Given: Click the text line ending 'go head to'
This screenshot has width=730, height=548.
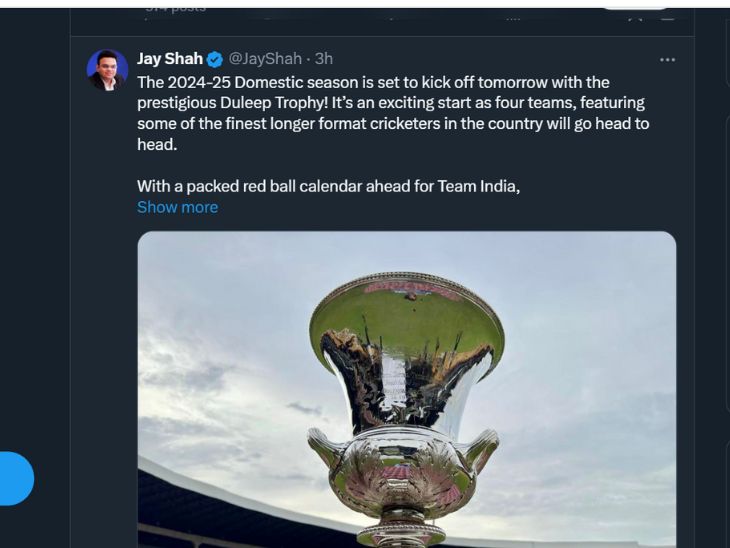Looking at the screenshot, I should (x=393, y=124).
